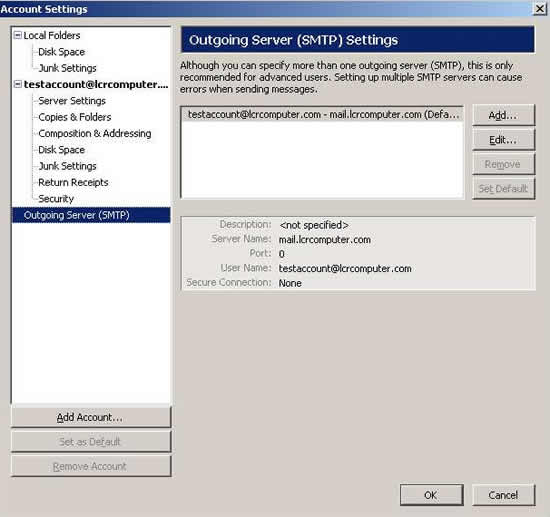Image resolution: width=550 pixels, height=517 pixels.
Task: Select Return Receipts in account tree
Action: point(73,182)
